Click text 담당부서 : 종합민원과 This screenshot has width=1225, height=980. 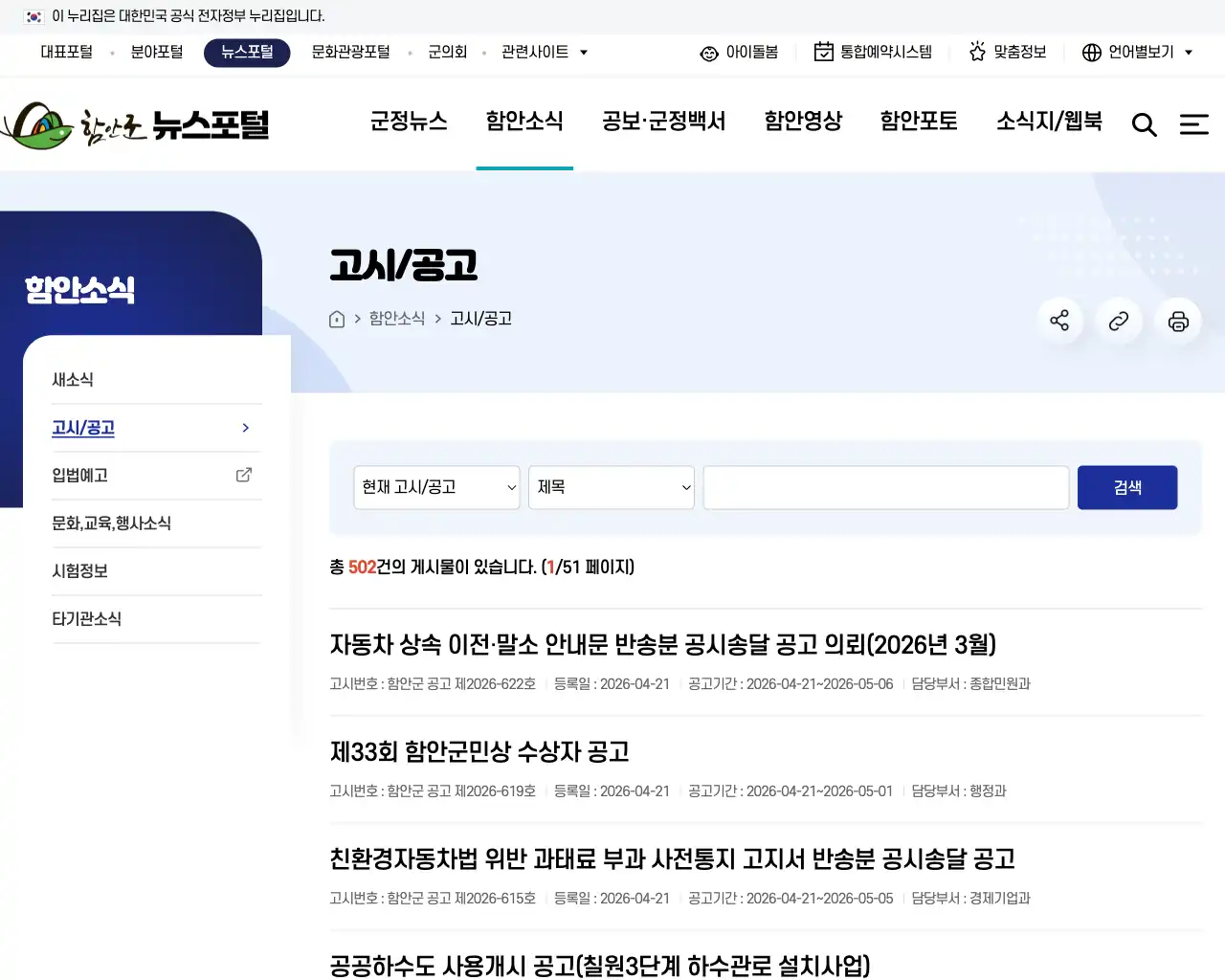(x=970, y=684)
